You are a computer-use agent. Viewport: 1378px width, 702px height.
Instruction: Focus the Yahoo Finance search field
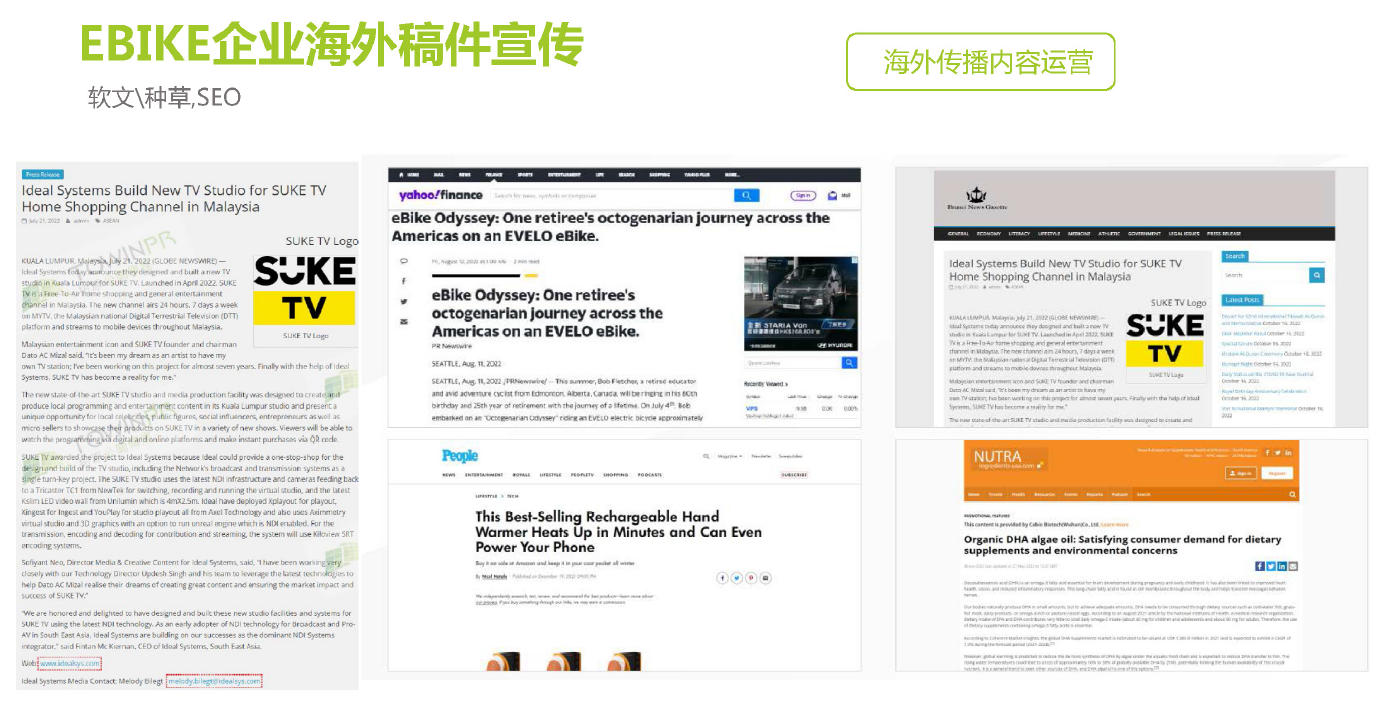pos(611,196)
